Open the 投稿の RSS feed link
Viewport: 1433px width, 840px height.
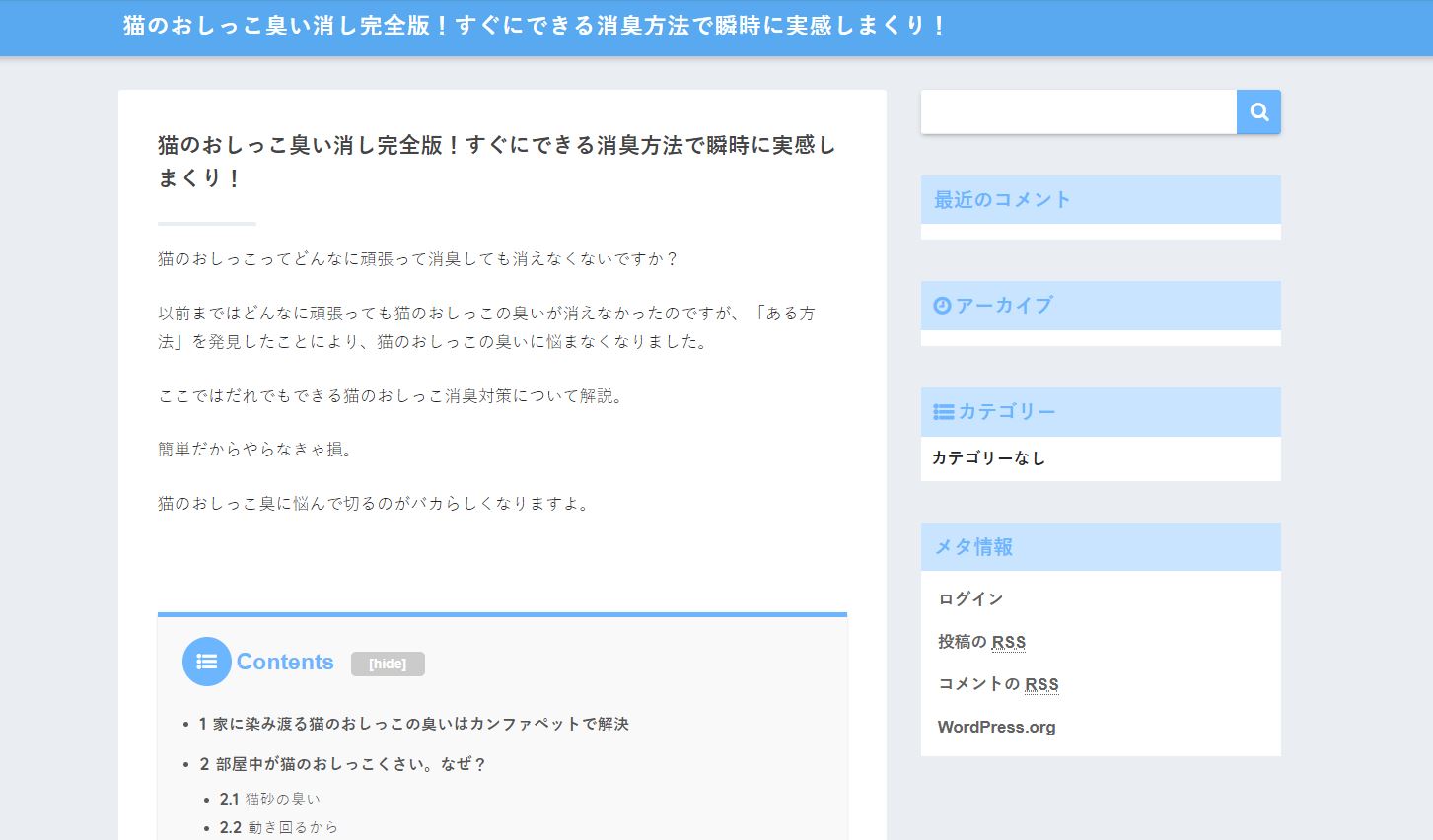981,642
